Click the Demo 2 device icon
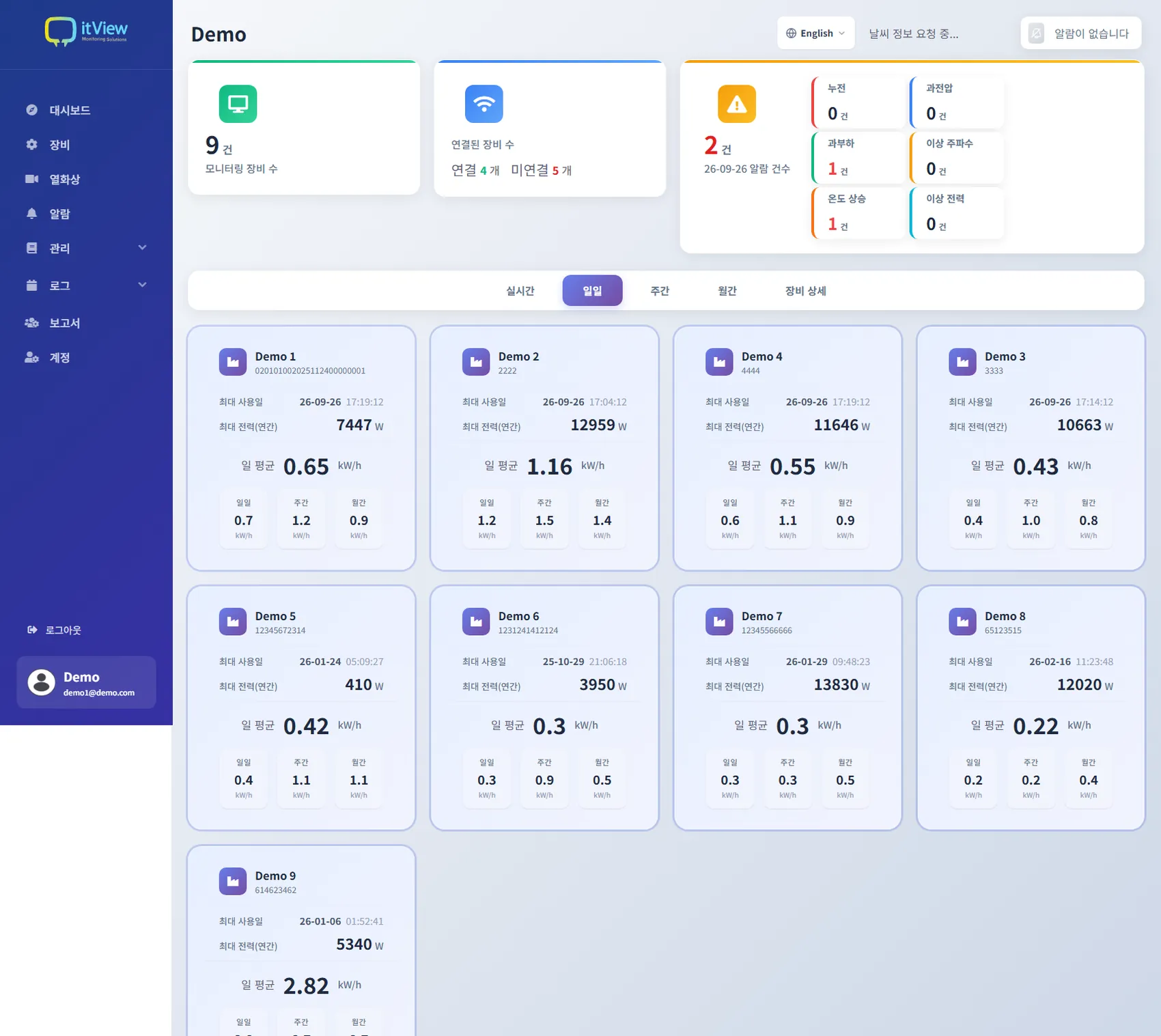This screenshot has width=1161, height=1036. pyautogui.click(x=475, y=362)
